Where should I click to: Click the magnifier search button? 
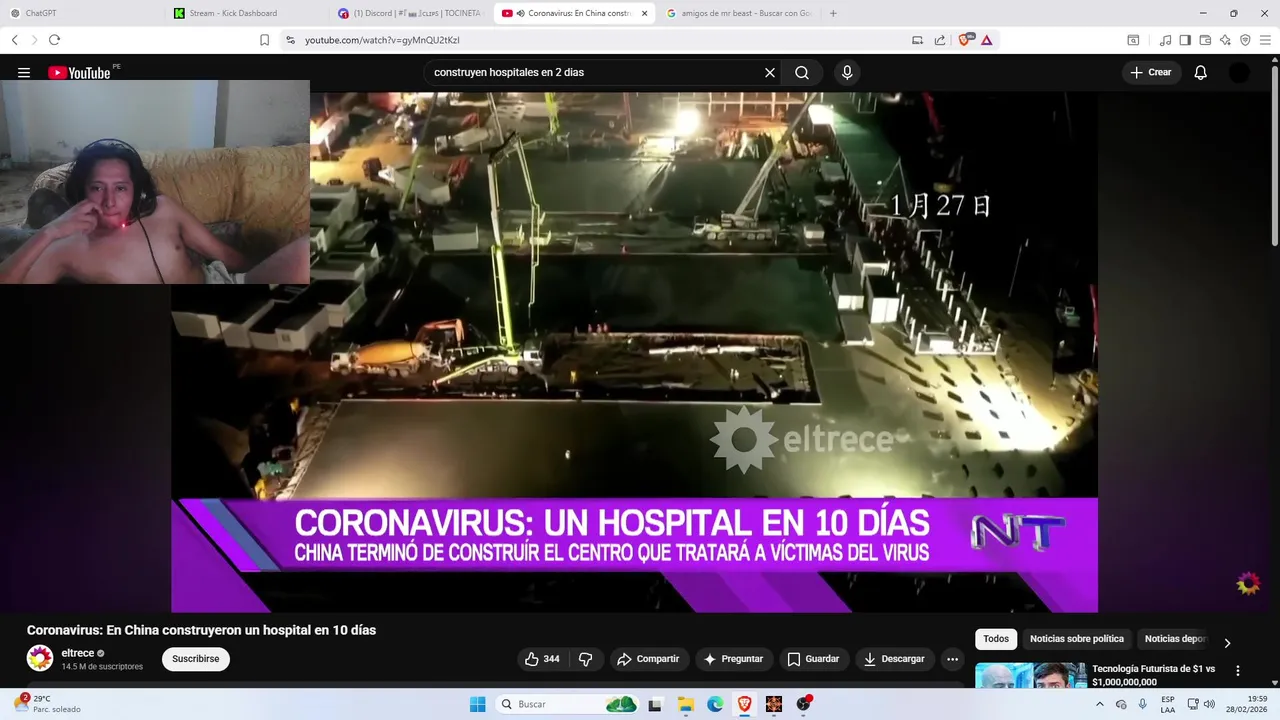[802, 73]
